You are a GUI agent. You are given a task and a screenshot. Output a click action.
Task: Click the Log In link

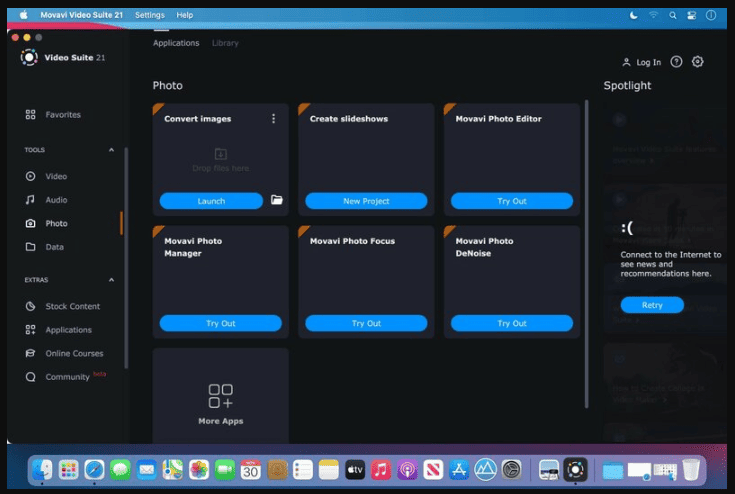(x=648, y=62)
